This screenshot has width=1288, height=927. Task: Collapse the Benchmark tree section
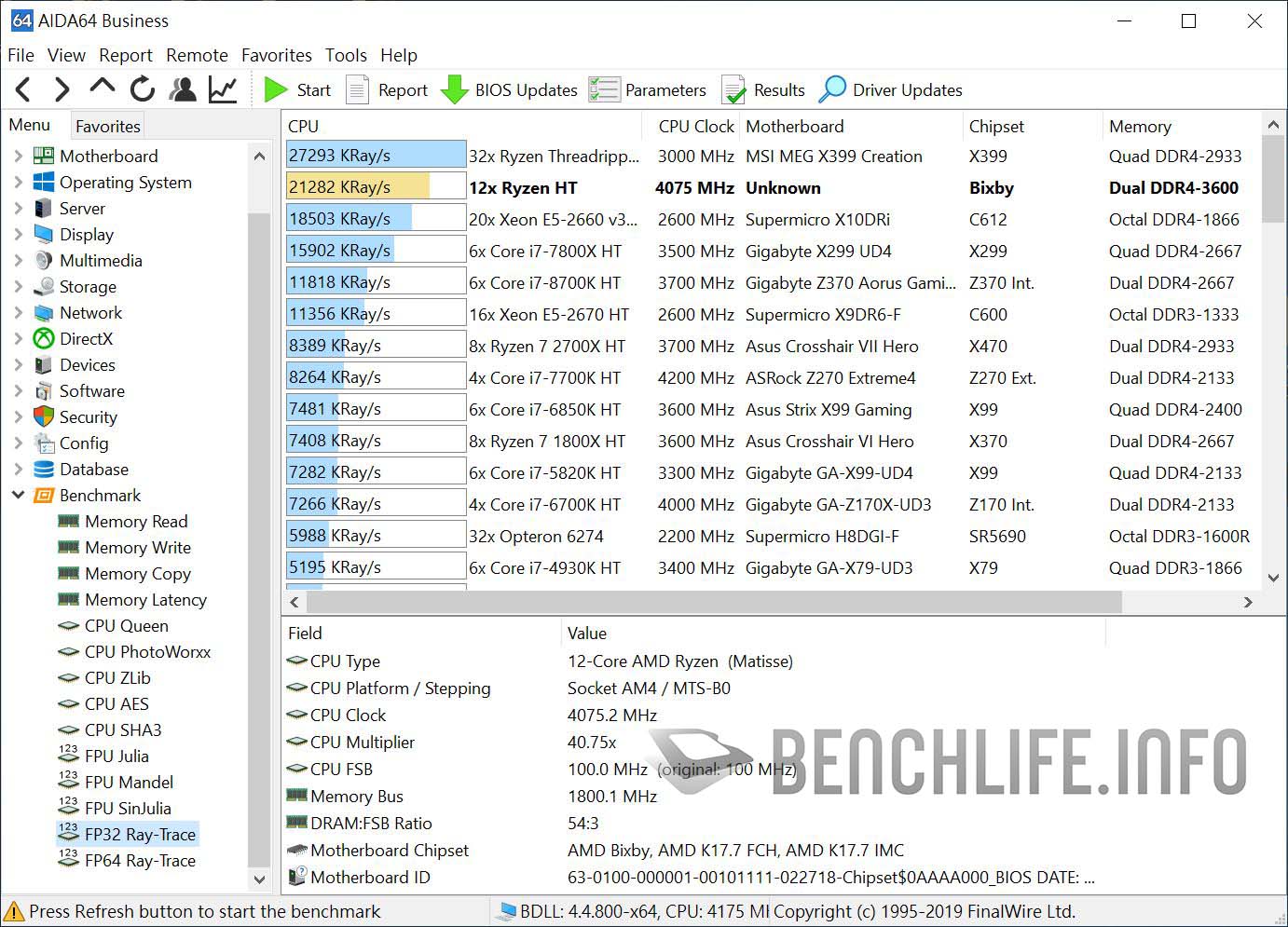(18, 495)
